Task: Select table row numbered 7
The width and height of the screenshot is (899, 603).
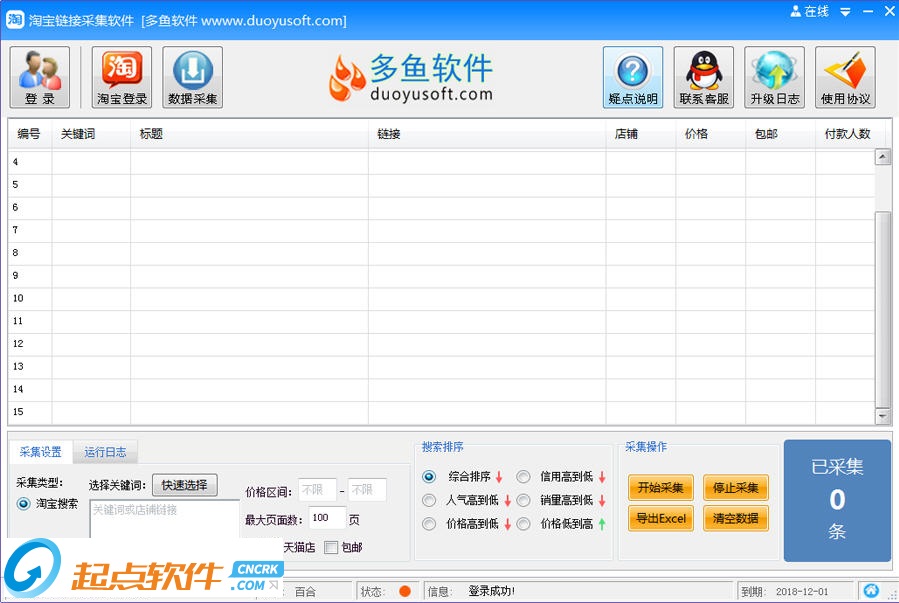Action: 441,230
